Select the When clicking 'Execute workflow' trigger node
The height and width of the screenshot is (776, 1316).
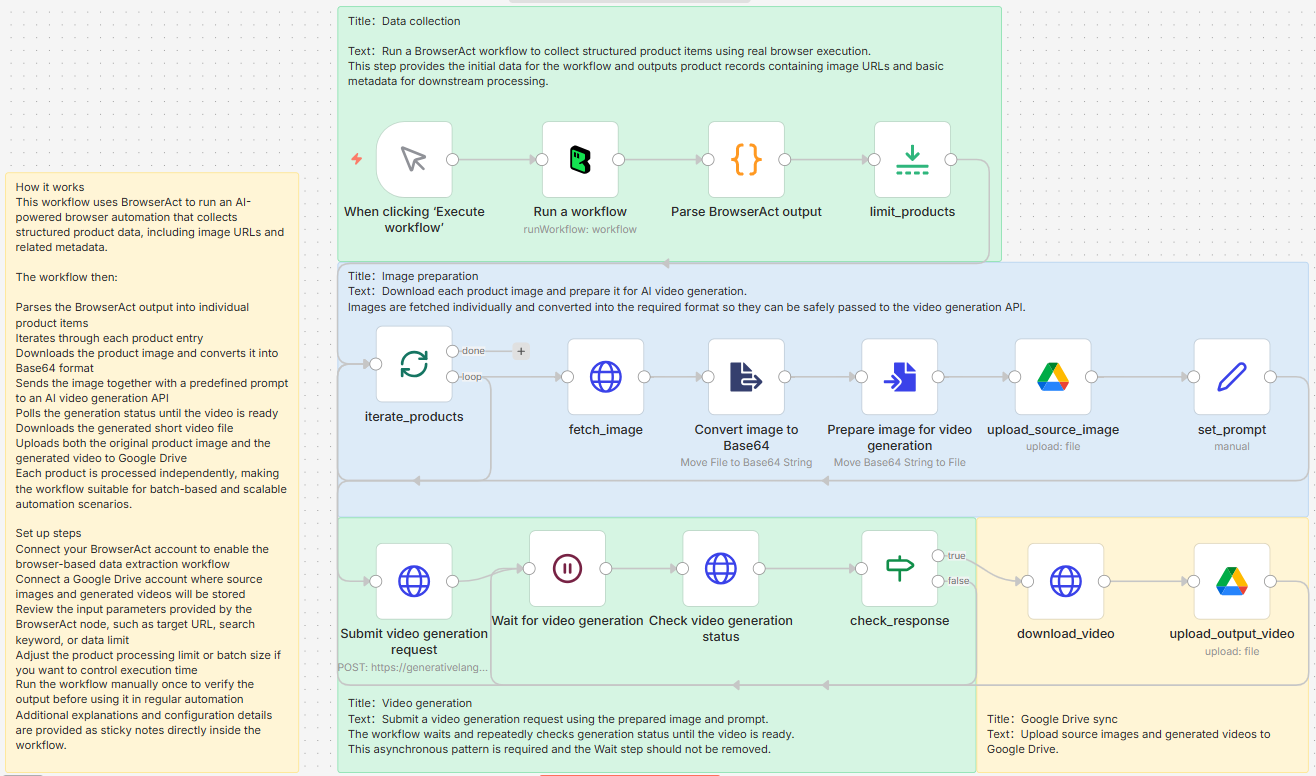click(414, 159)
